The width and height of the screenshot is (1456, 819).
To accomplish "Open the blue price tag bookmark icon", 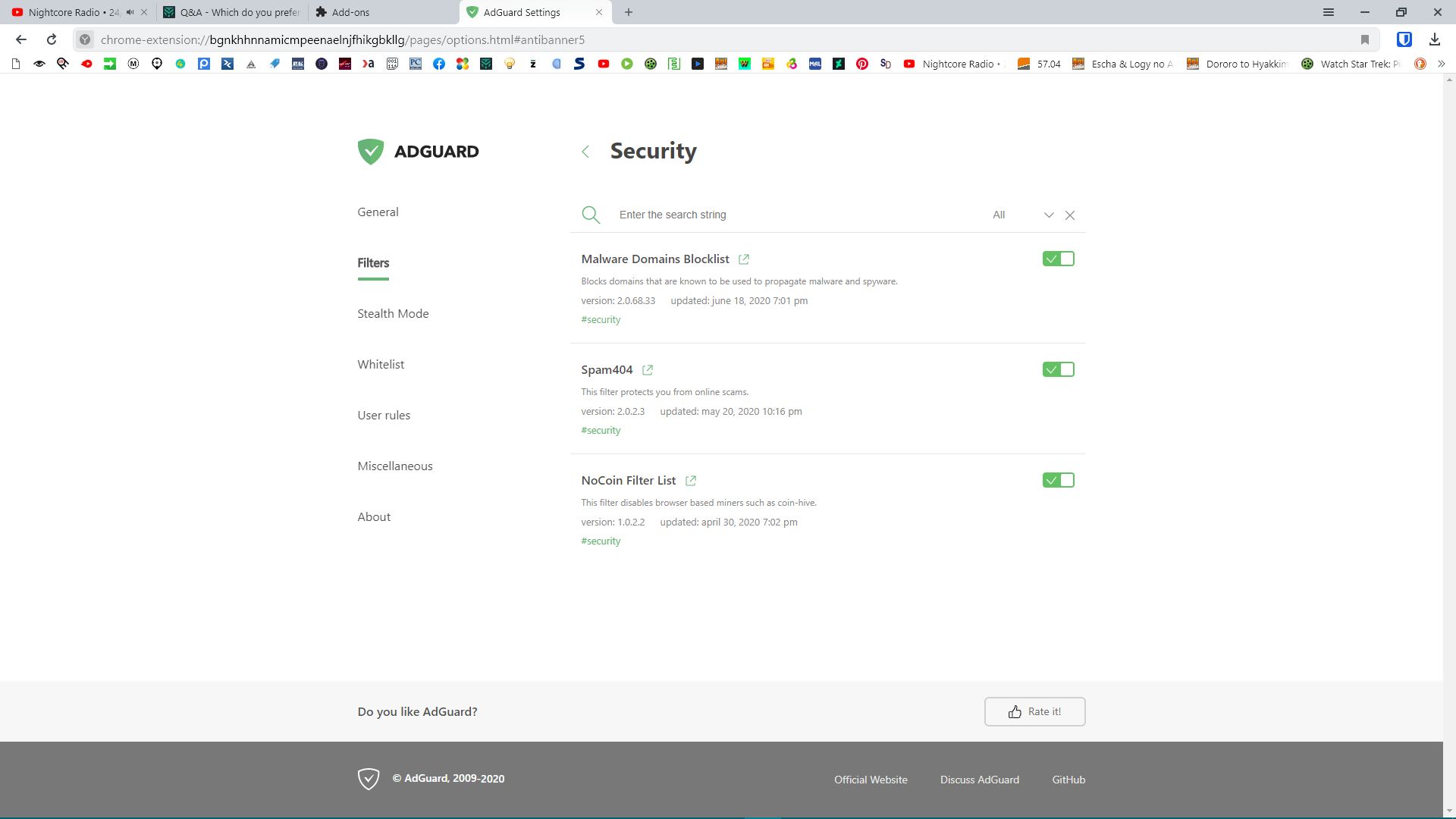I will (275, 64).
